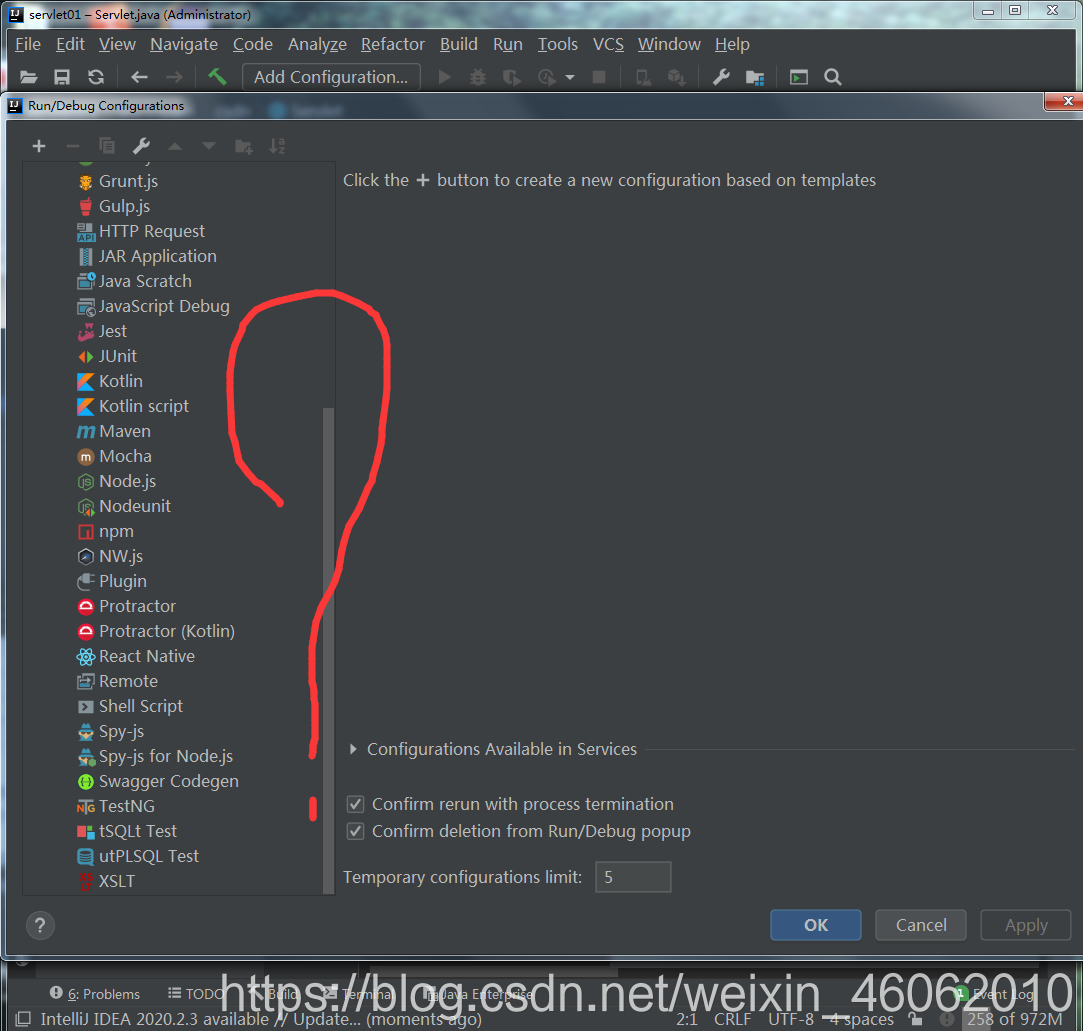Image resolution: width=1083 pixels, height=1031 pixels.
Task: Click the green Build hammer icon
Action: (x=218, y=77)
